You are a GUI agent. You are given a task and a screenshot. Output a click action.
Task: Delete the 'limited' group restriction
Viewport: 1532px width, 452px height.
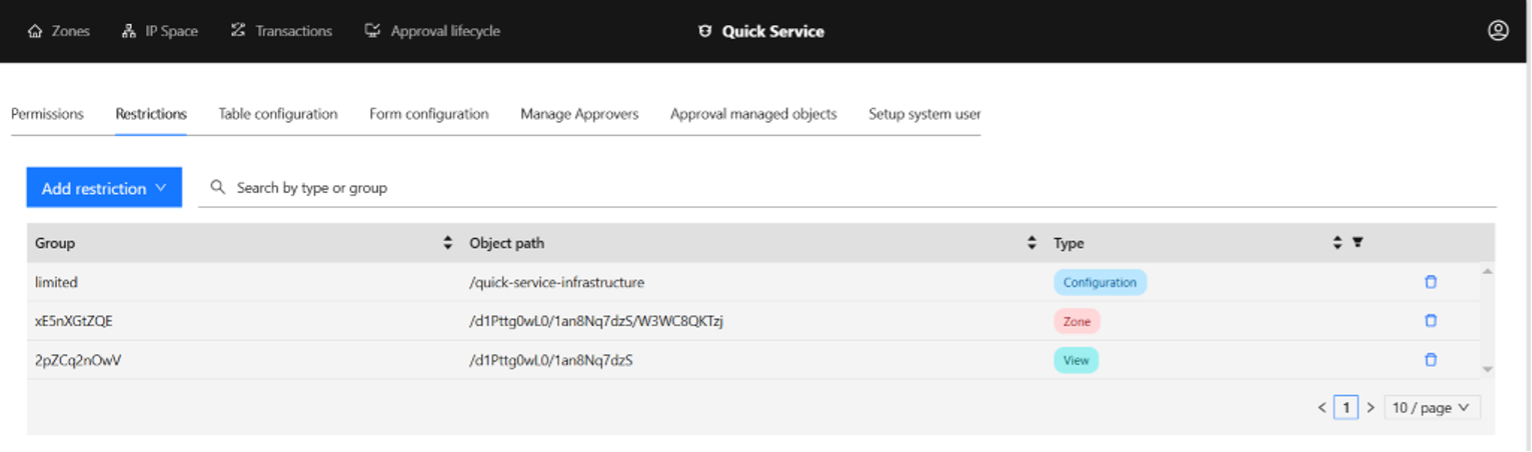[1430, 282]
